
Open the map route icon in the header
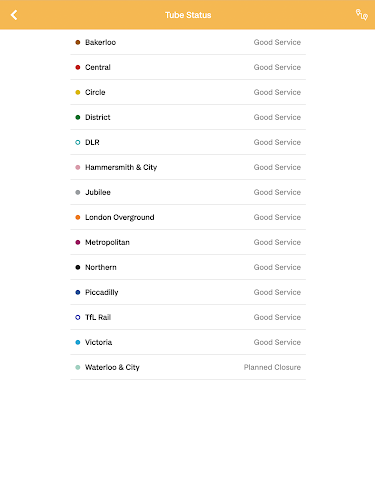[x=362, y=15]
